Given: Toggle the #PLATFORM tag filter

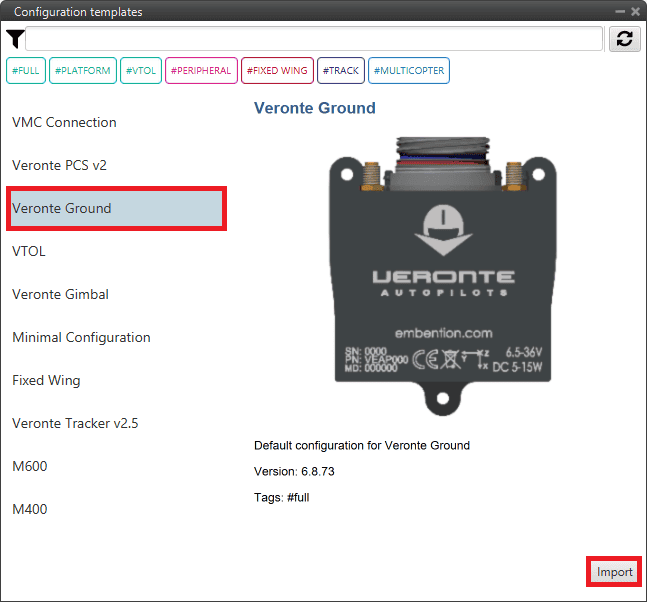Looking at the screenshot, I should pyautogui.click(x=82, y=71).
